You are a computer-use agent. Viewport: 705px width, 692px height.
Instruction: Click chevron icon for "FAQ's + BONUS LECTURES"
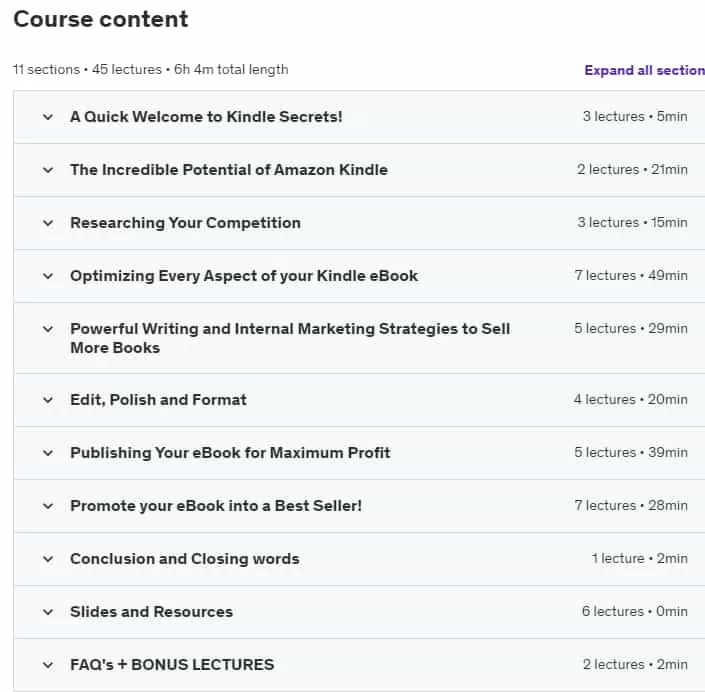(x=48, y=665)
